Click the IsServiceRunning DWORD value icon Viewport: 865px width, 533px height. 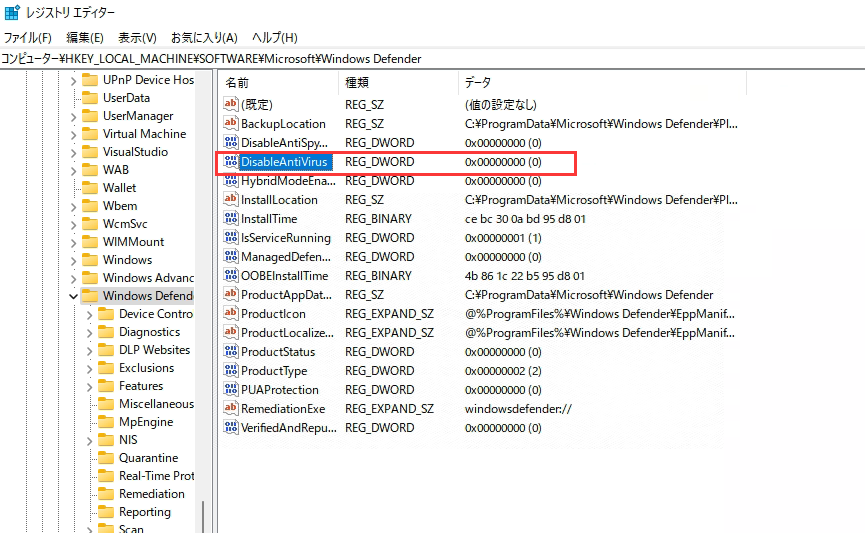(x=231, y=237)
